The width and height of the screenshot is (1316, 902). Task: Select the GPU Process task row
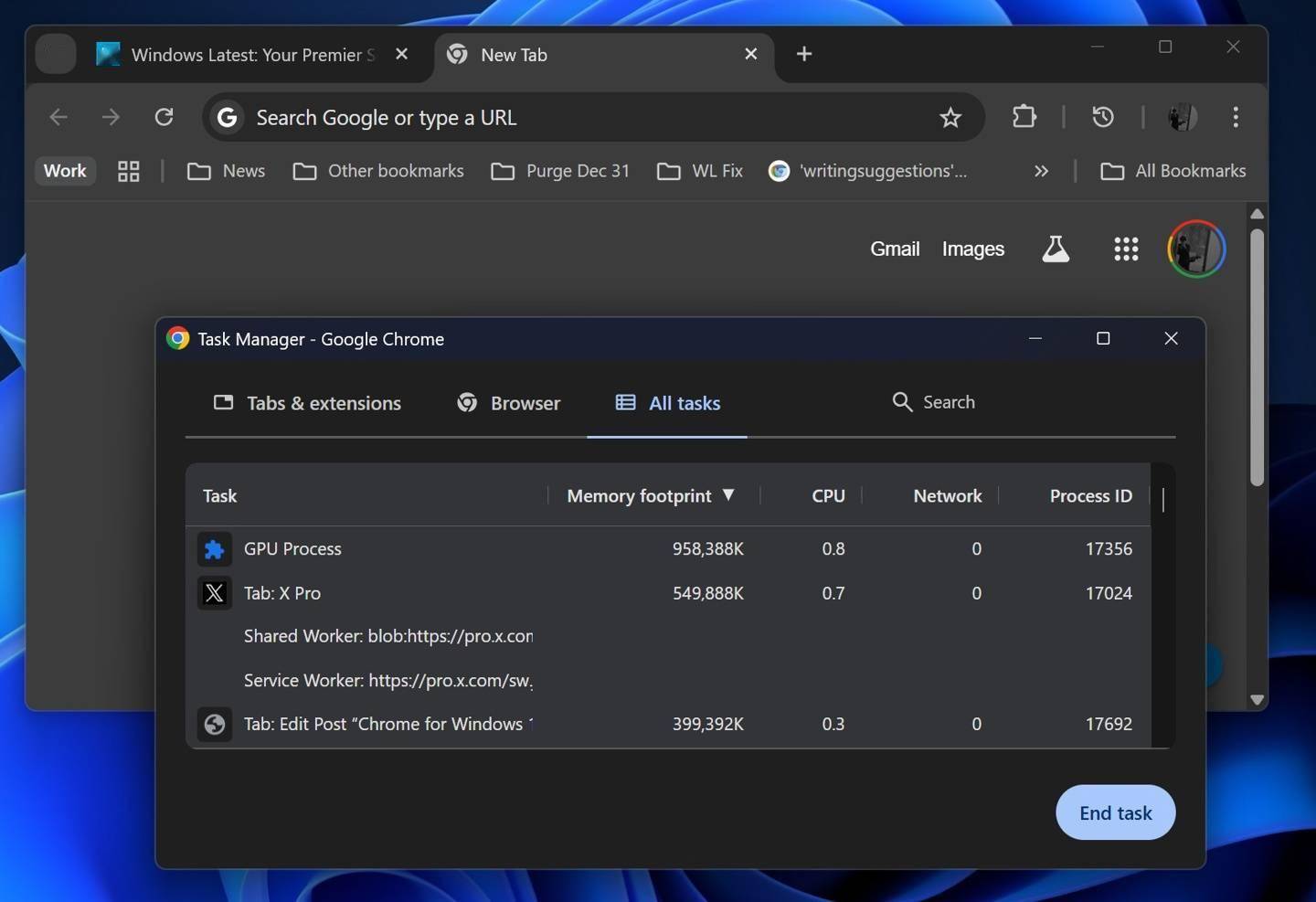point(668,549)
